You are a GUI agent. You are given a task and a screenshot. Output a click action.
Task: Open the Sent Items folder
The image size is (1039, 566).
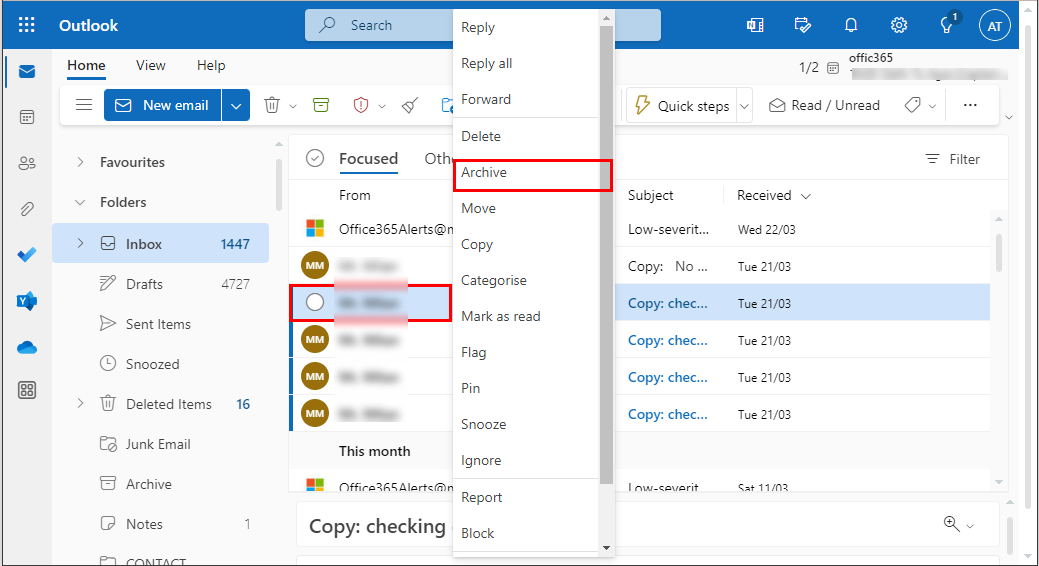tap(160, 324)
